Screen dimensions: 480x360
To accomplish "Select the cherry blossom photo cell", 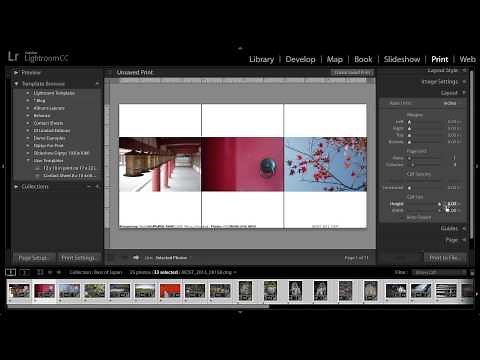I will pos(325,165).
